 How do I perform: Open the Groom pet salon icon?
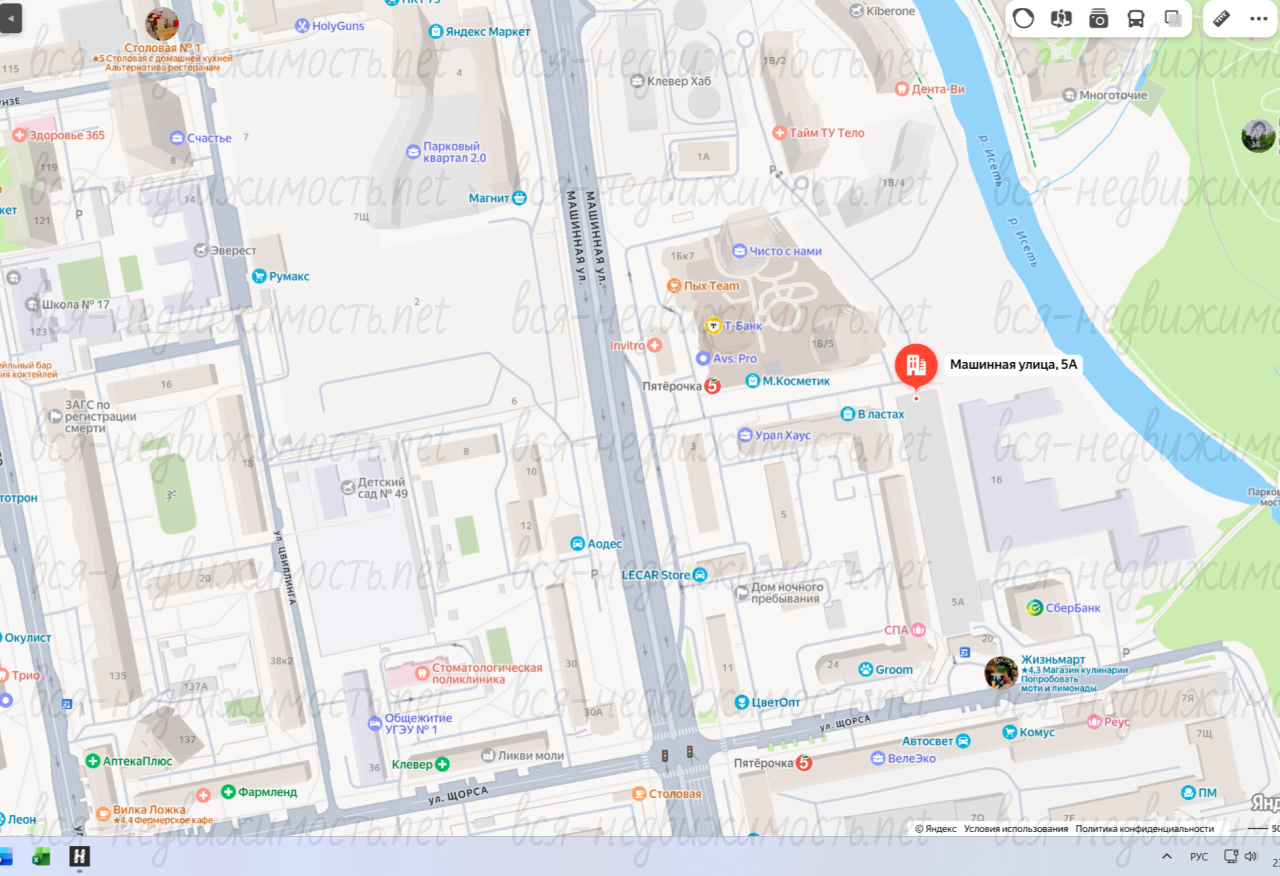[x=865, y=669]
